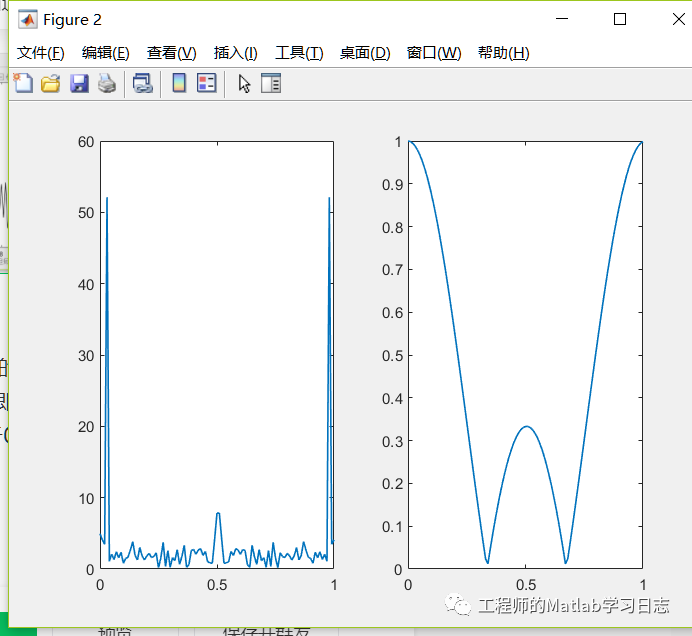This screenshot has width=692, height=636.
Task: Open the Property Inspector panel icon
Action: [271, 83]
